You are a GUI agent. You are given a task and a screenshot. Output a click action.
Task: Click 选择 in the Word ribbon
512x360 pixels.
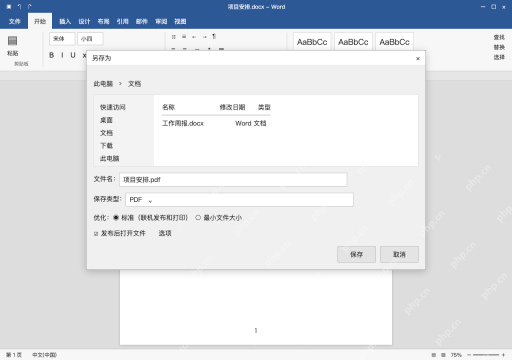(x=499, y=57)
